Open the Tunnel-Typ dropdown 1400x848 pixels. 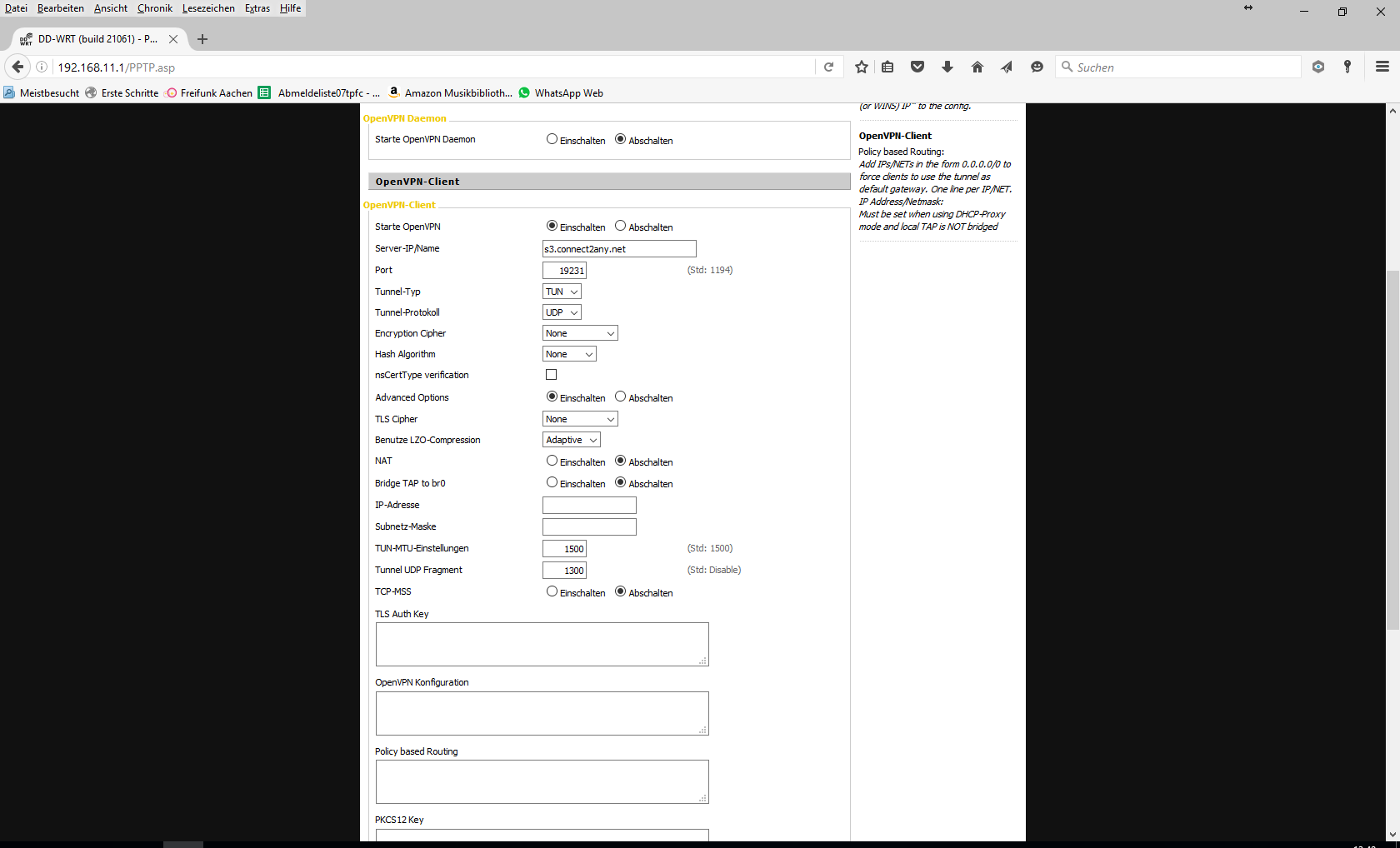(x=562, y=292)
